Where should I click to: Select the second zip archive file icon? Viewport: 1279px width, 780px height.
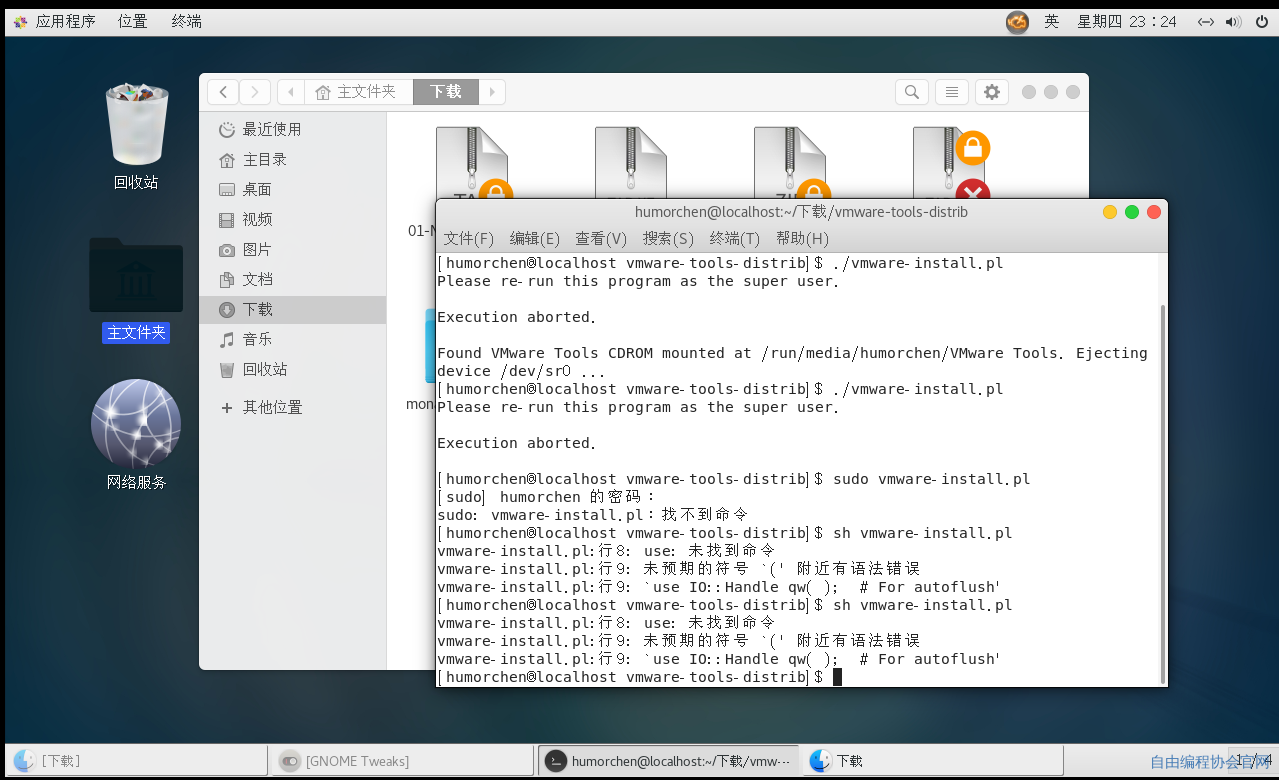click(630, 163)
